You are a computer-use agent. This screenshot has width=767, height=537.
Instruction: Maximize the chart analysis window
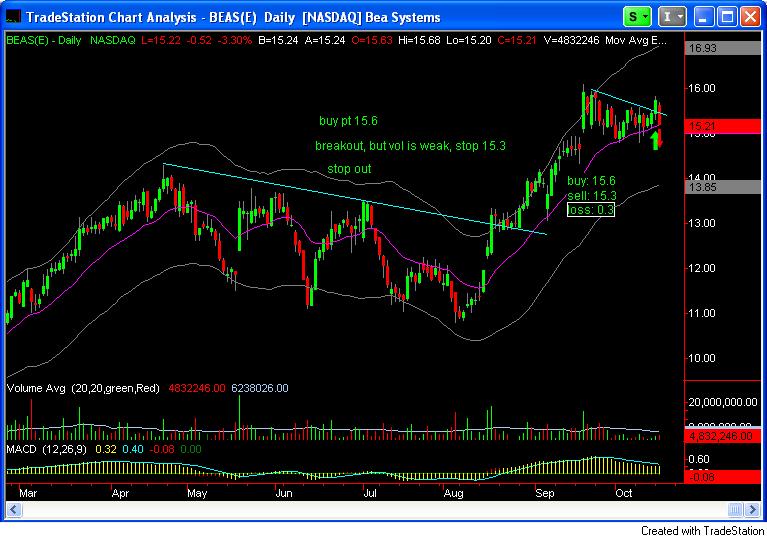point(726,17)
